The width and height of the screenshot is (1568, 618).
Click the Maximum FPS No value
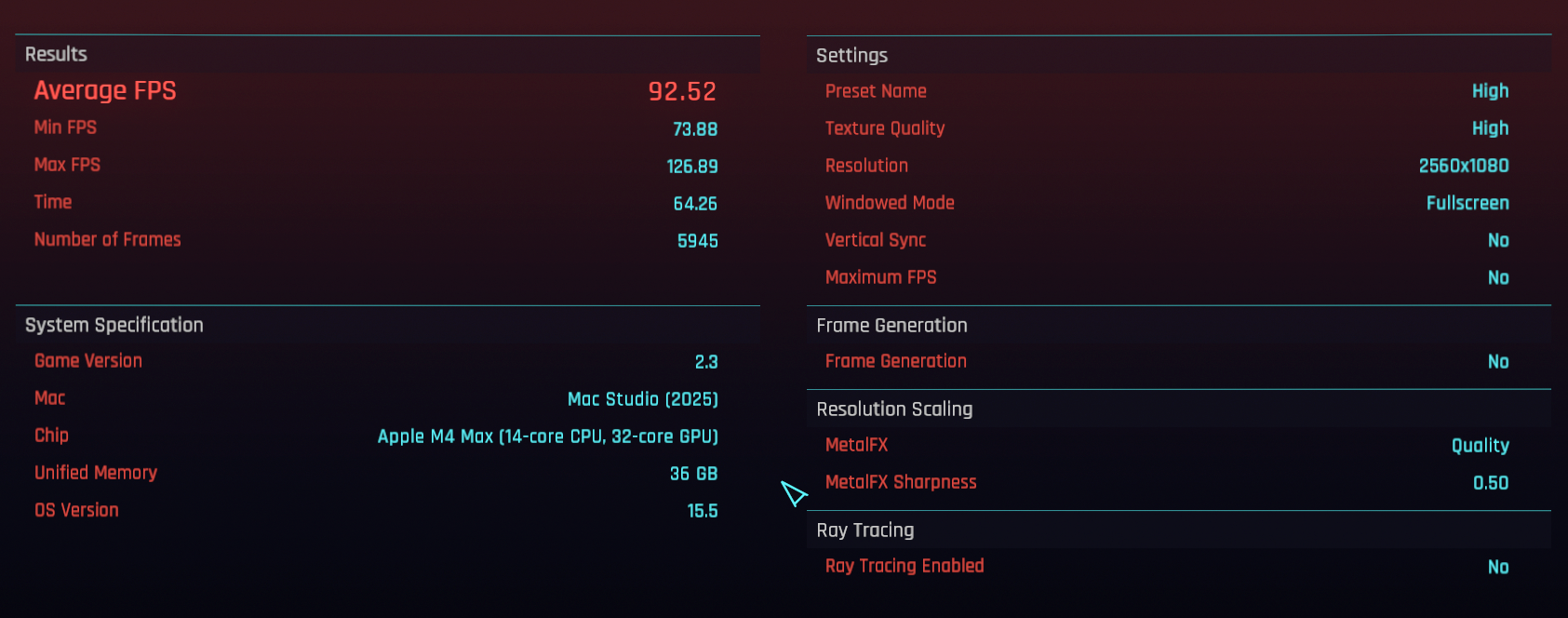tap(1497, 277)
